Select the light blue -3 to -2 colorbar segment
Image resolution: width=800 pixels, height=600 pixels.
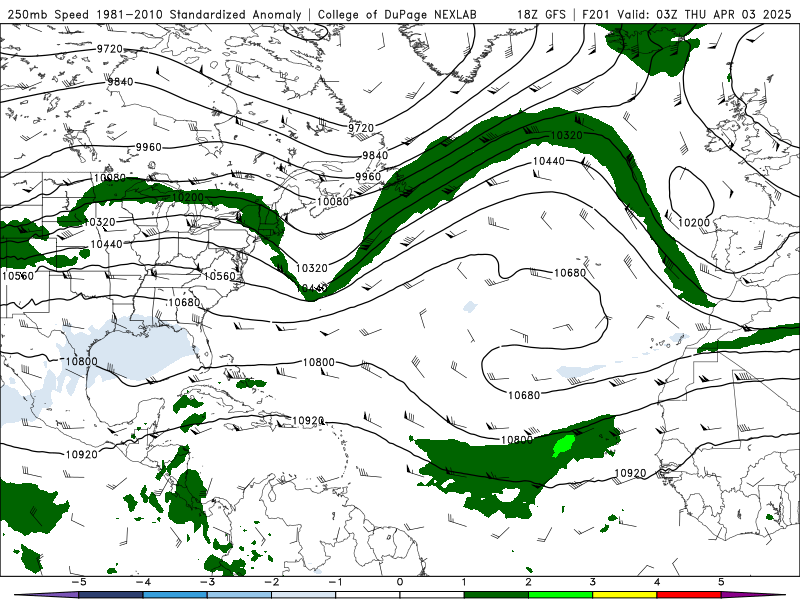239,595
